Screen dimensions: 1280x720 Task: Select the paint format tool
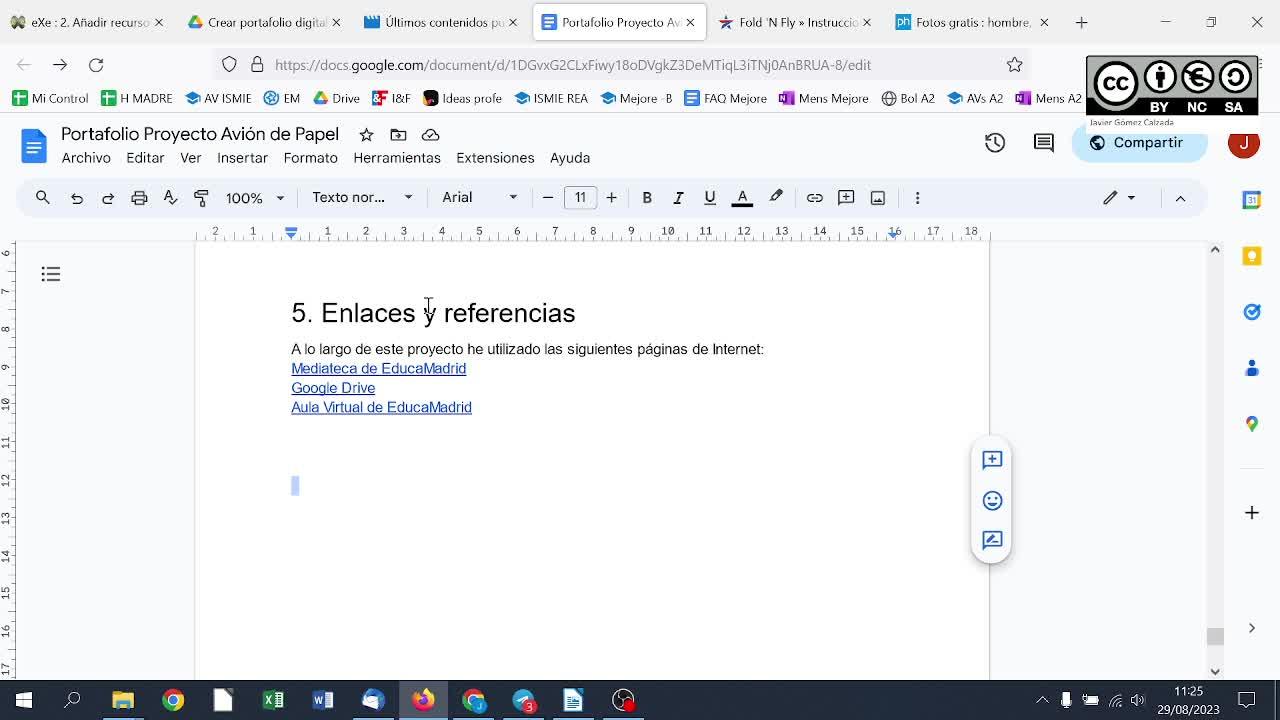tap(201, 198)
